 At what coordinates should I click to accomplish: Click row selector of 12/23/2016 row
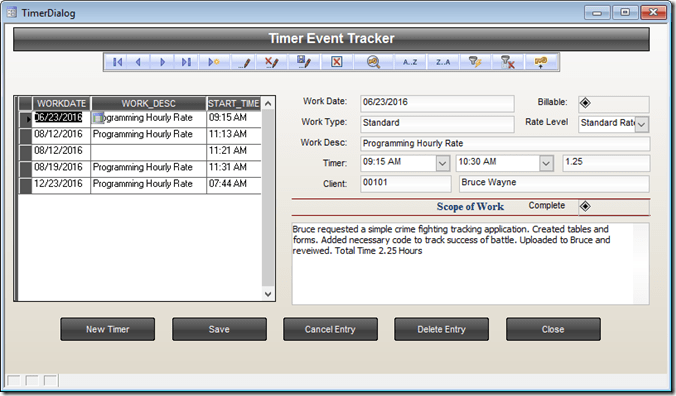click(25, 185)
